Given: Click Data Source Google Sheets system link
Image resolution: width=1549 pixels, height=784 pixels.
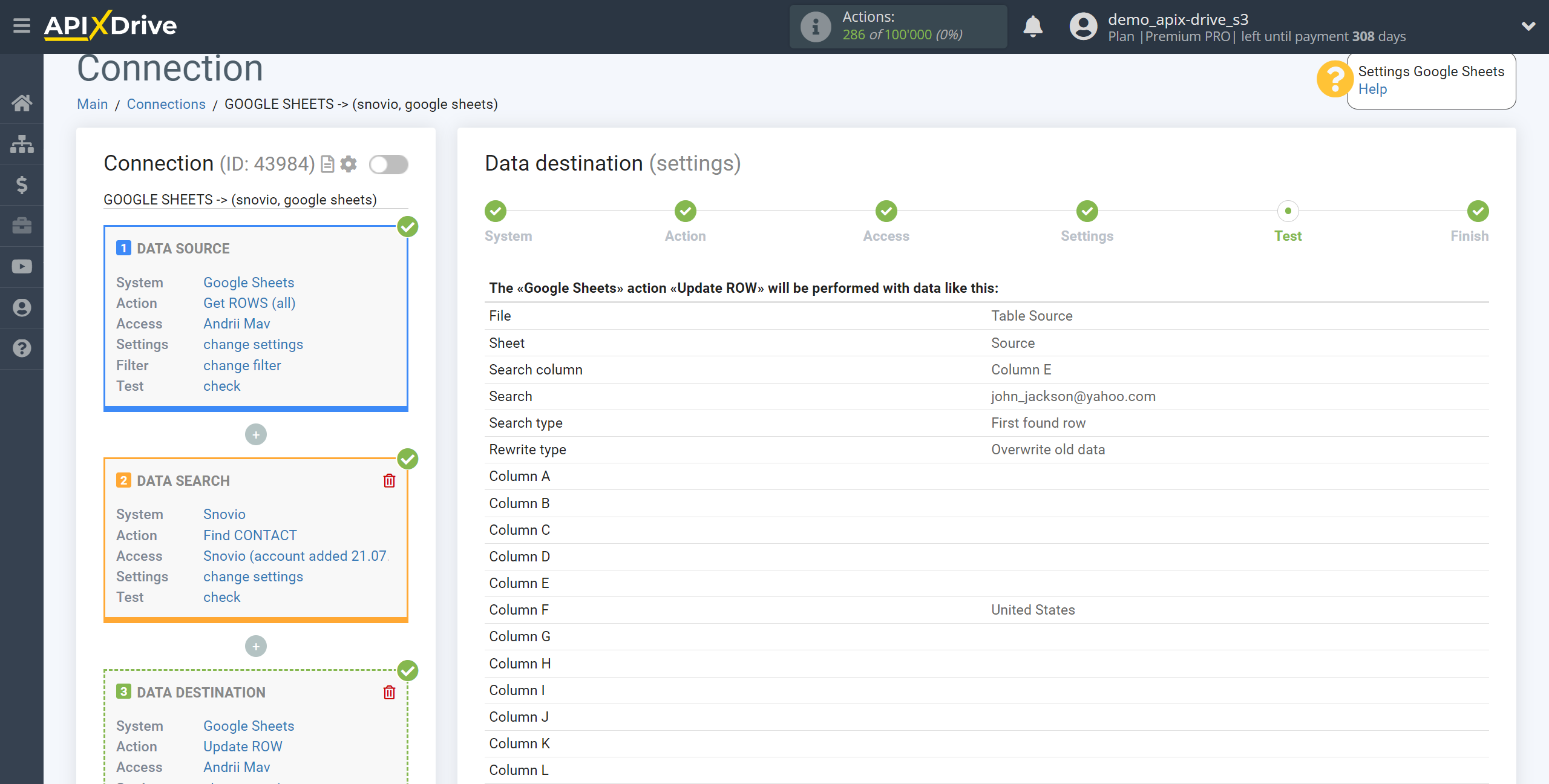Looking at the screenshot, I should (x=249, y=283).
